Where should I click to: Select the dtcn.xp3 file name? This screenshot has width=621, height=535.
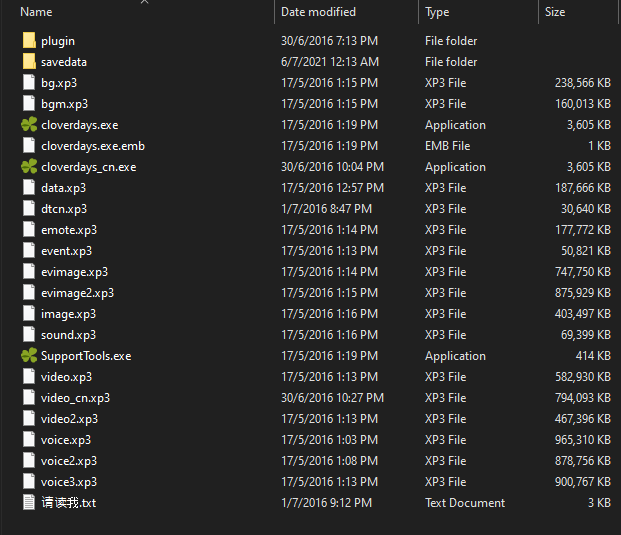pyautogui.click(x=64, y=209)
